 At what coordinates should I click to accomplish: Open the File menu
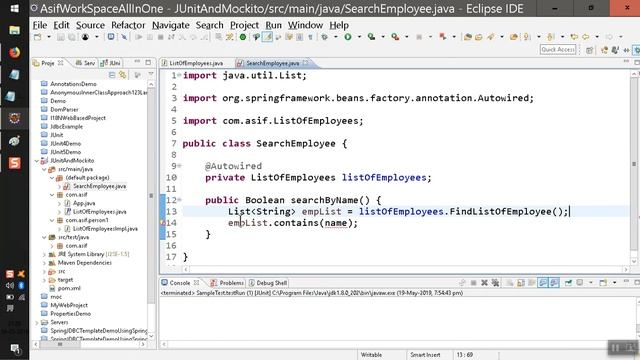tap(40, 25)
